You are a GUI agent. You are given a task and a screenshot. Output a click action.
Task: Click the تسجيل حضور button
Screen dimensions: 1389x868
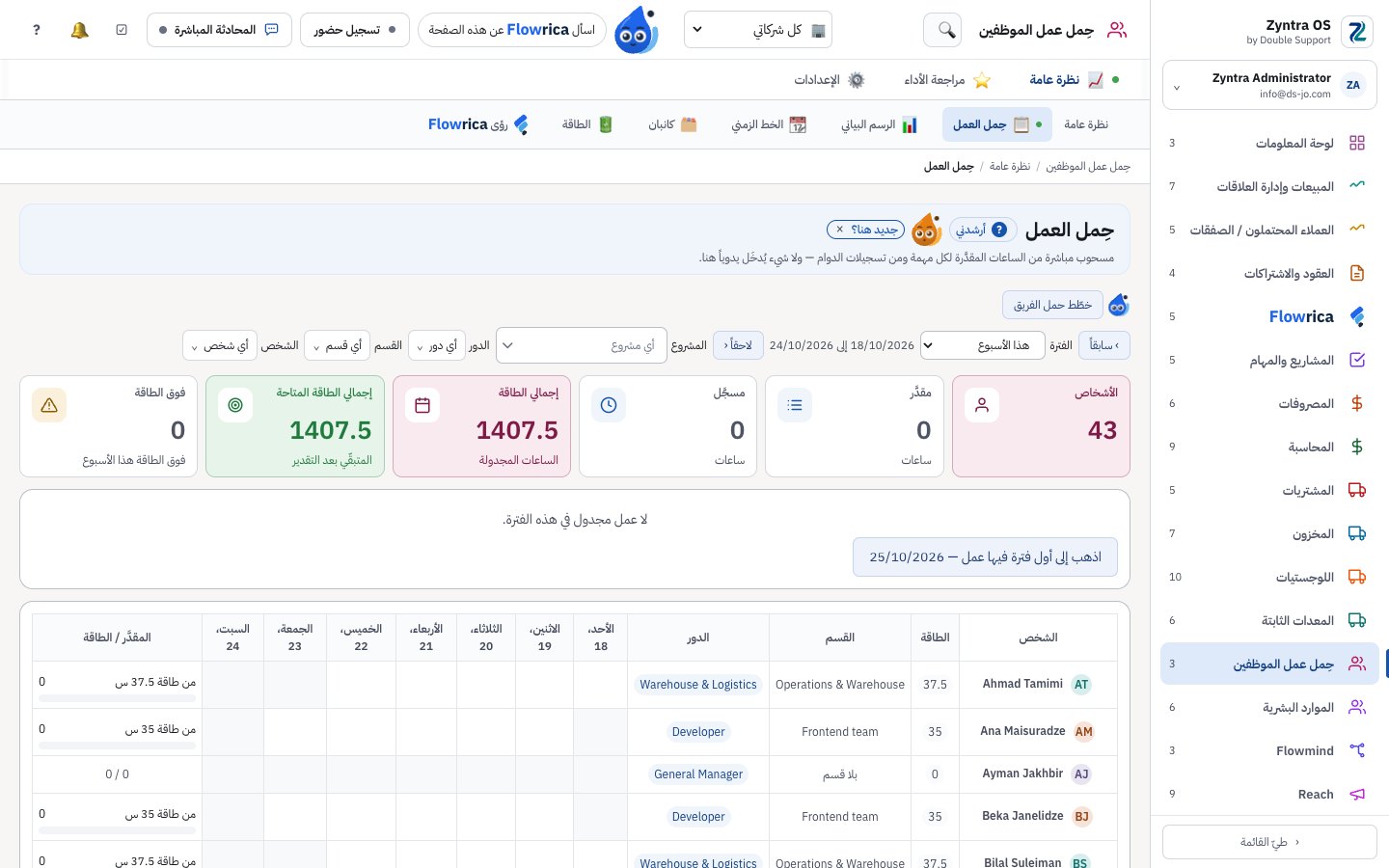pos(355,30)
